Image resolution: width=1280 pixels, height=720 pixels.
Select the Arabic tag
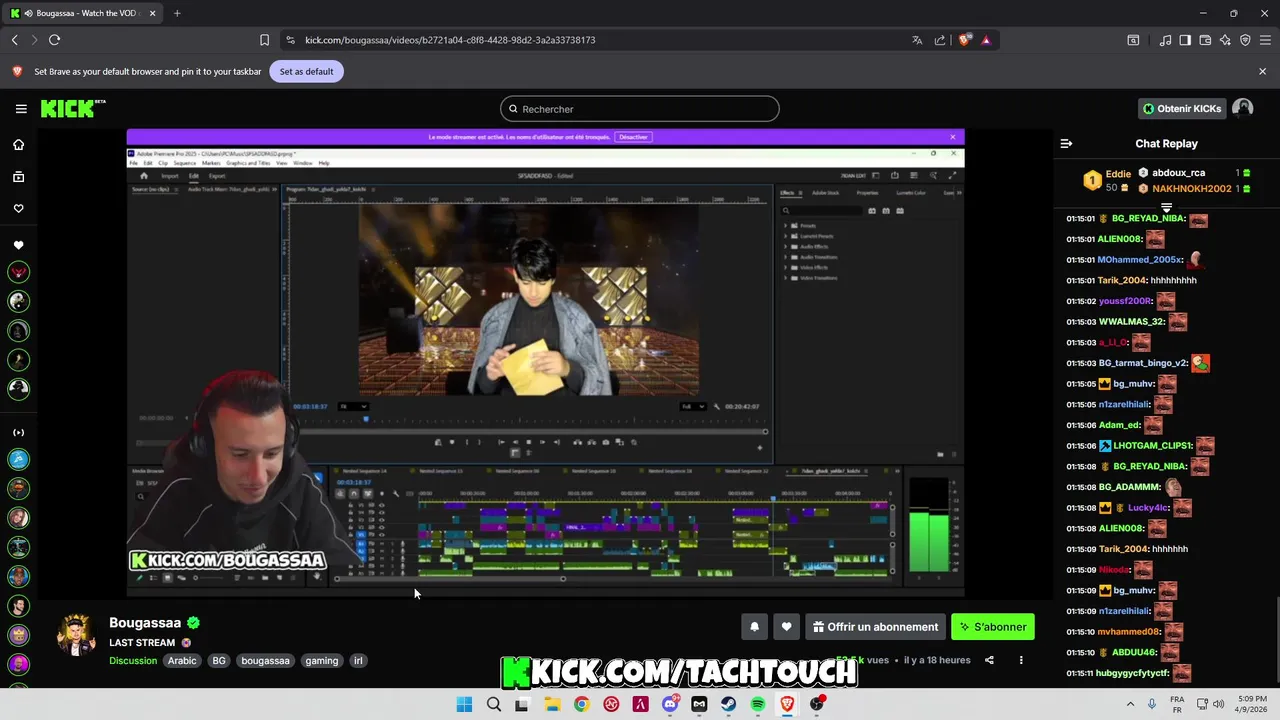click(182, 661)
